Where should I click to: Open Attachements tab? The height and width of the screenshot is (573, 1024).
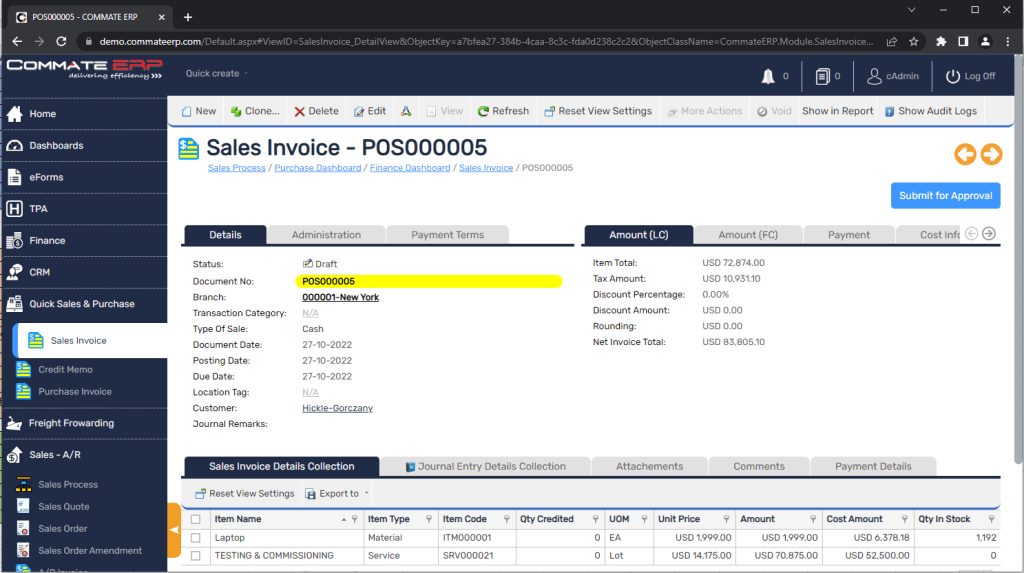[649, 467]
